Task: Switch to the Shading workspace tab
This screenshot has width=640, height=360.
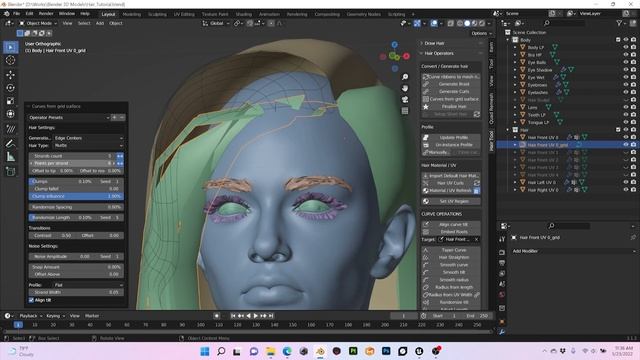Action: (x=244, y=14)
